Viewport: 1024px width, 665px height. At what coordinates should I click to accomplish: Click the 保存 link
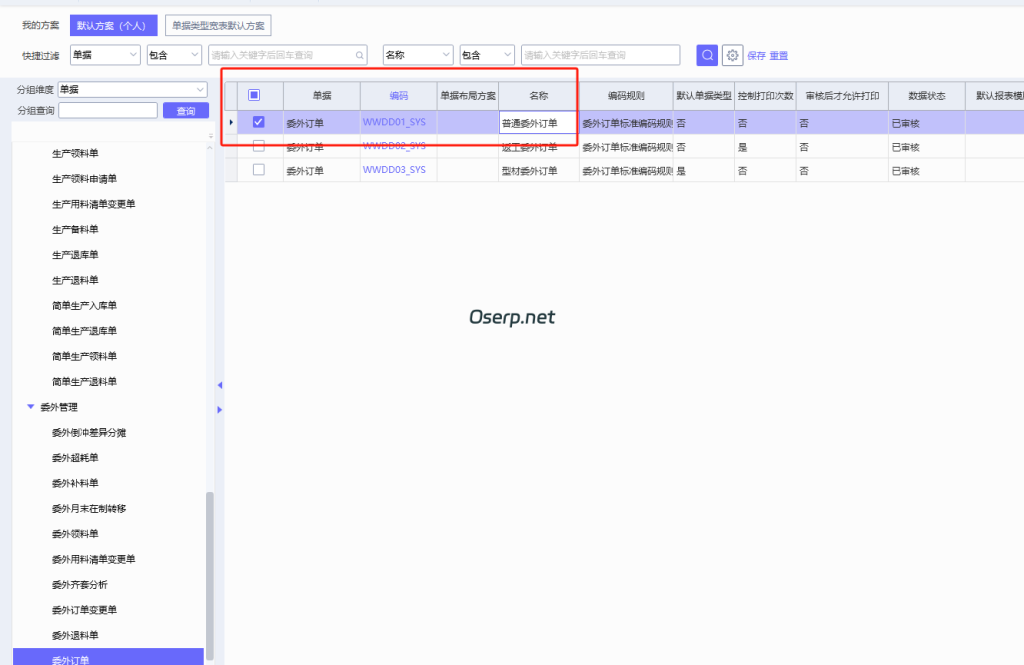[756, 56]
